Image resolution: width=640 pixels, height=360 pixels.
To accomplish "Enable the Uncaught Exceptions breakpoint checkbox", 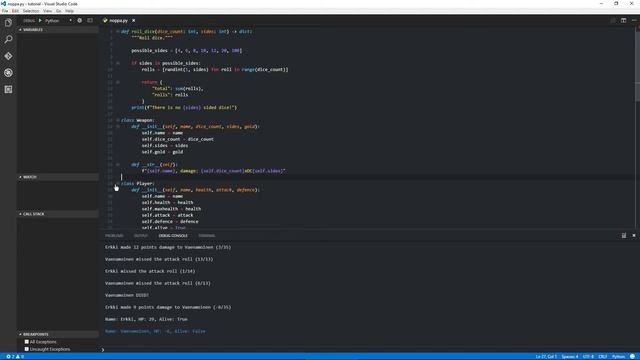I will pyautogui.click(x=27, y=349).
